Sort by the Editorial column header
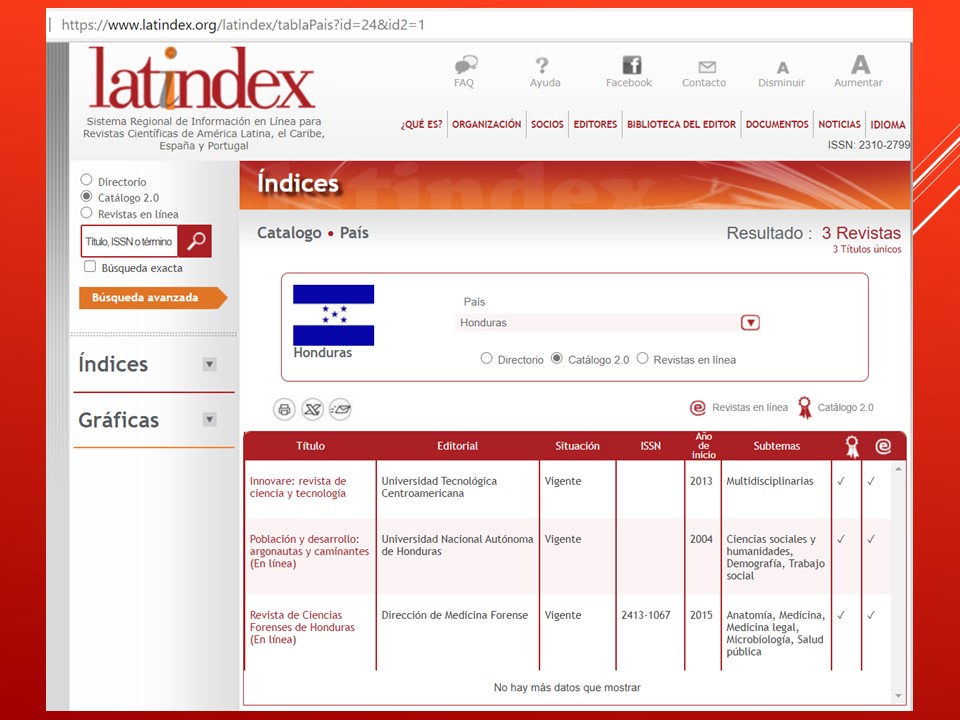960x720 pixels. coord(457,446)
